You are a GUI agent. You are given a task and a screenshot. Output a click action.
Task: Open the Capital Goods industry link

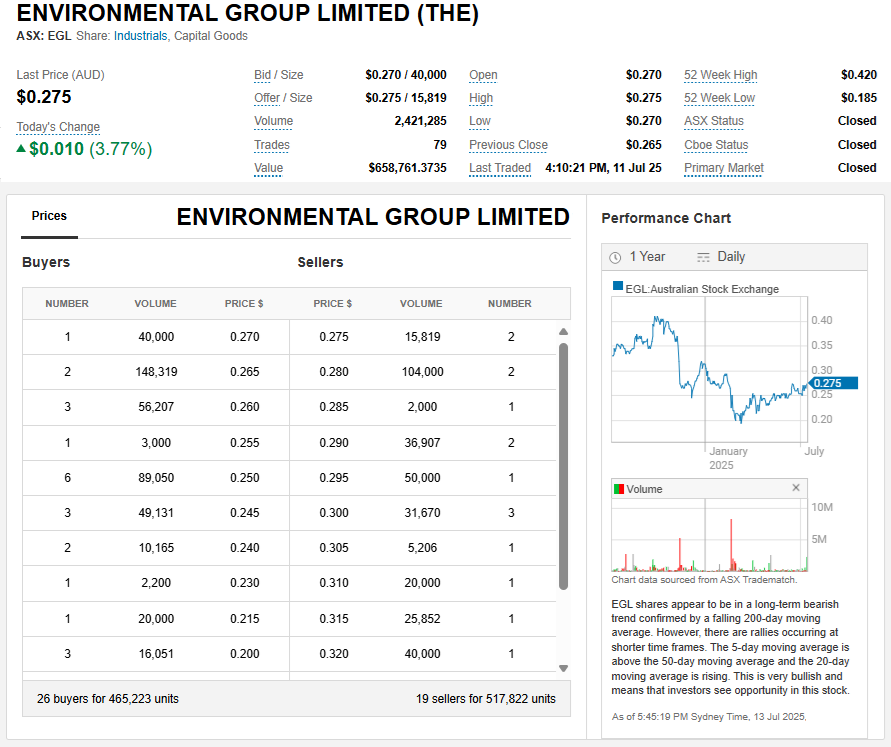coord(211,36)
